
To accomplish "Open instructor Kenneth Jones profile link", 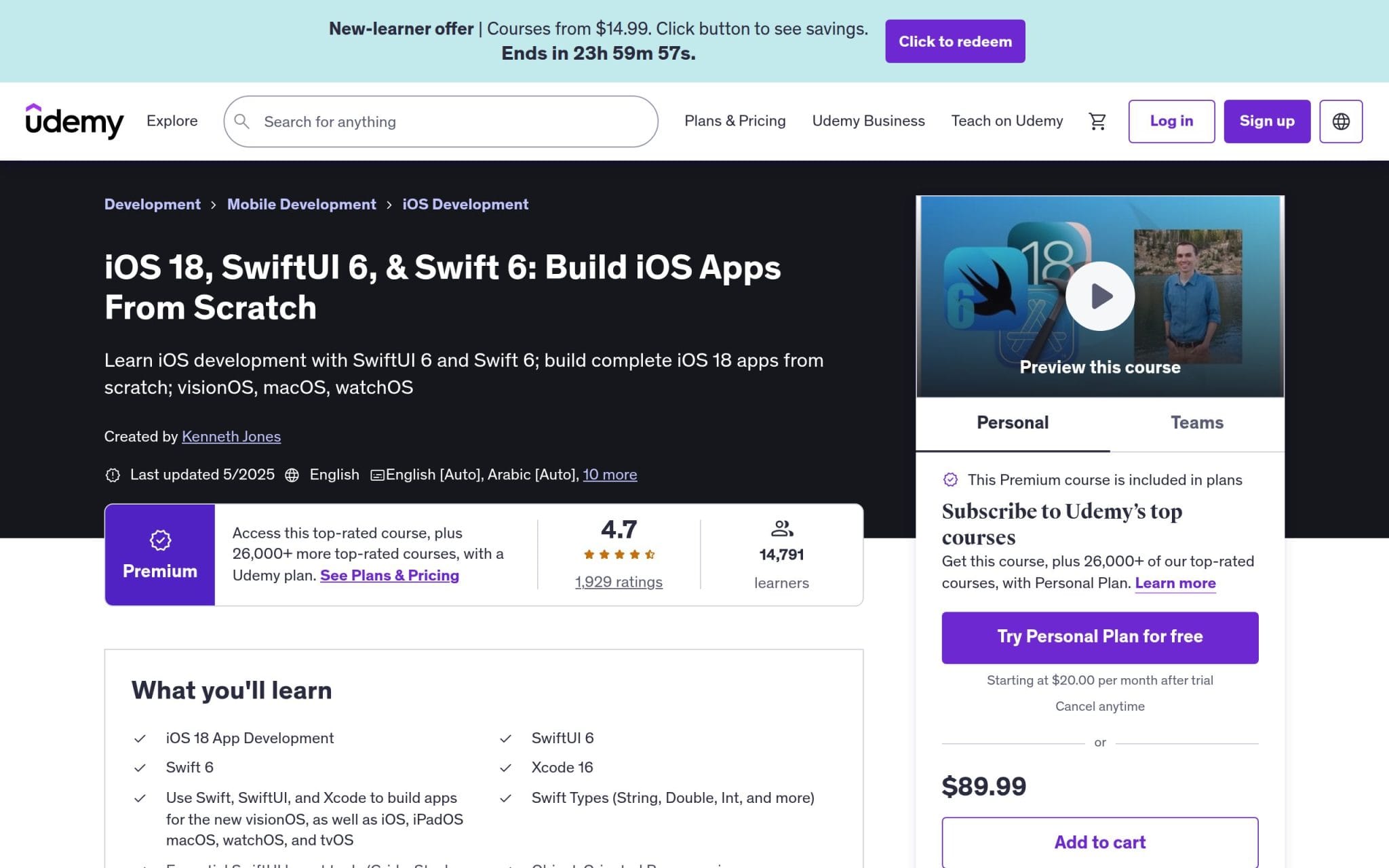I will tap(231, 437).
